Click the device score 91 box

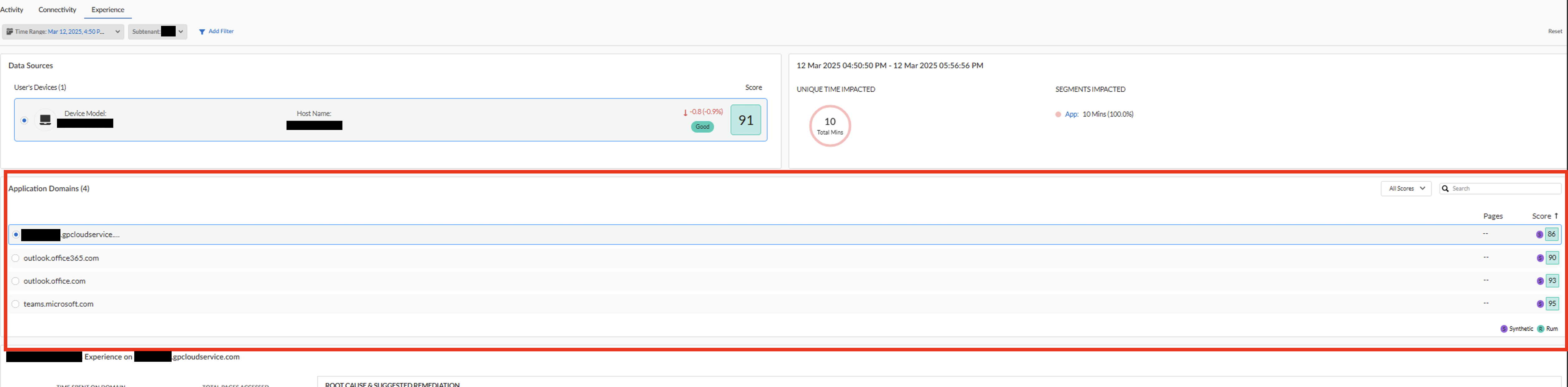(746, 121)
